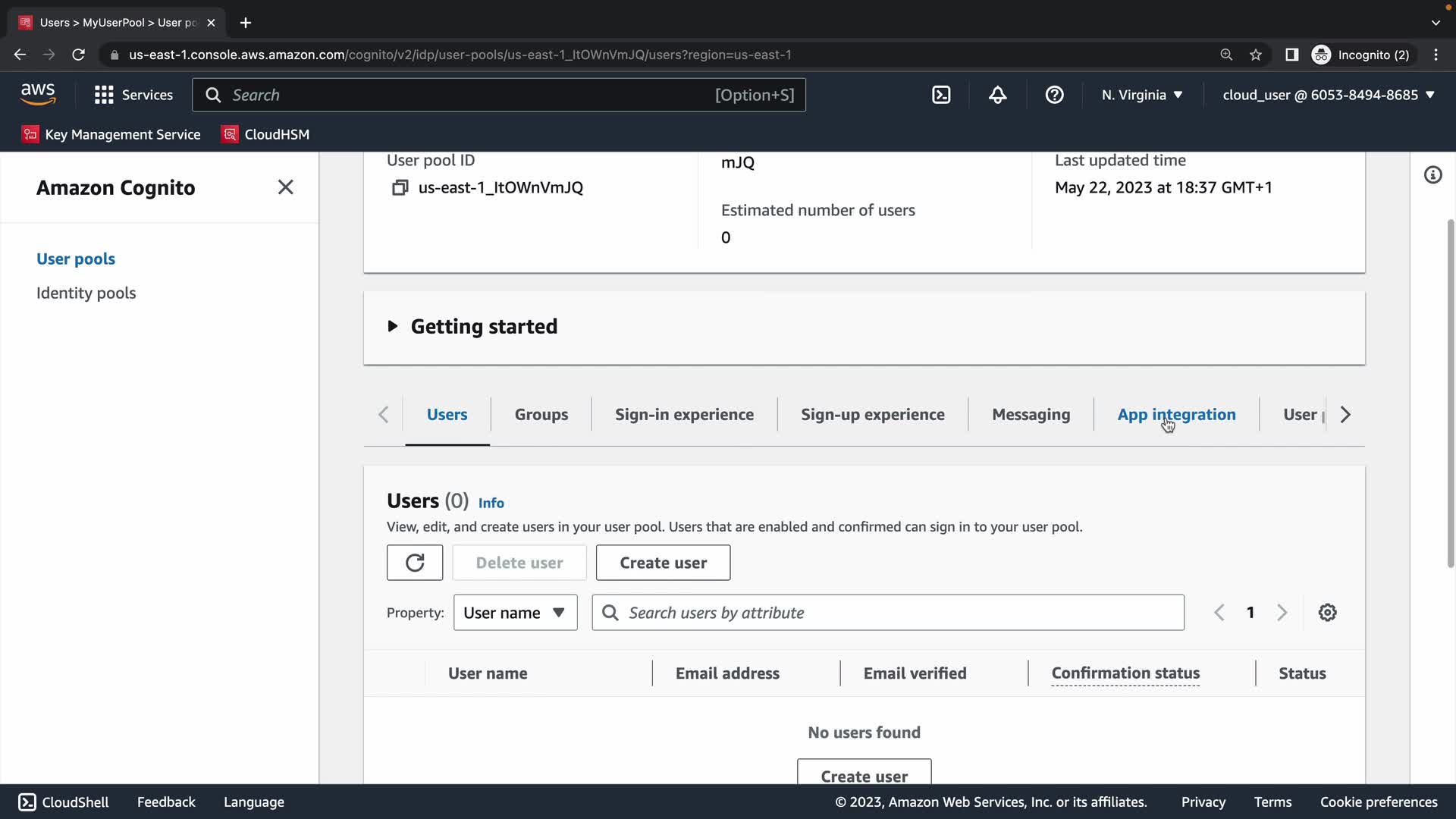Switch to the Sign-in experience tab
Screen dimensions: 1456x819
[x=684, y=415]
